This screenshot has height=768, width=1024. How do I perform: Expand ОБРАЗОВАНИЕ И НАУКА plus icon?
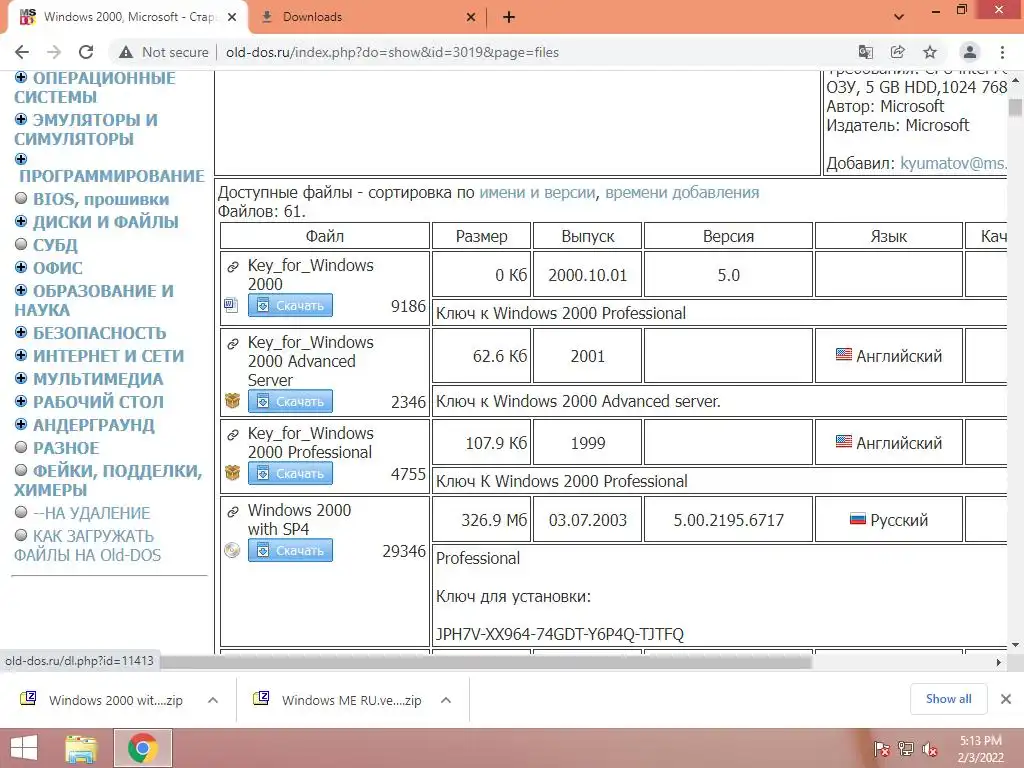(x=21, y=291)
